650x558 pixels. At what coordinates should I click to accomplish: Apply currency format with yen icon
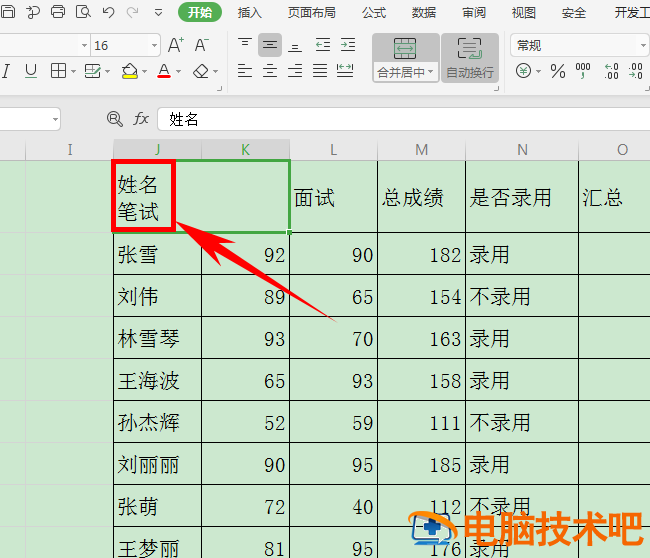tap(524, 71)
